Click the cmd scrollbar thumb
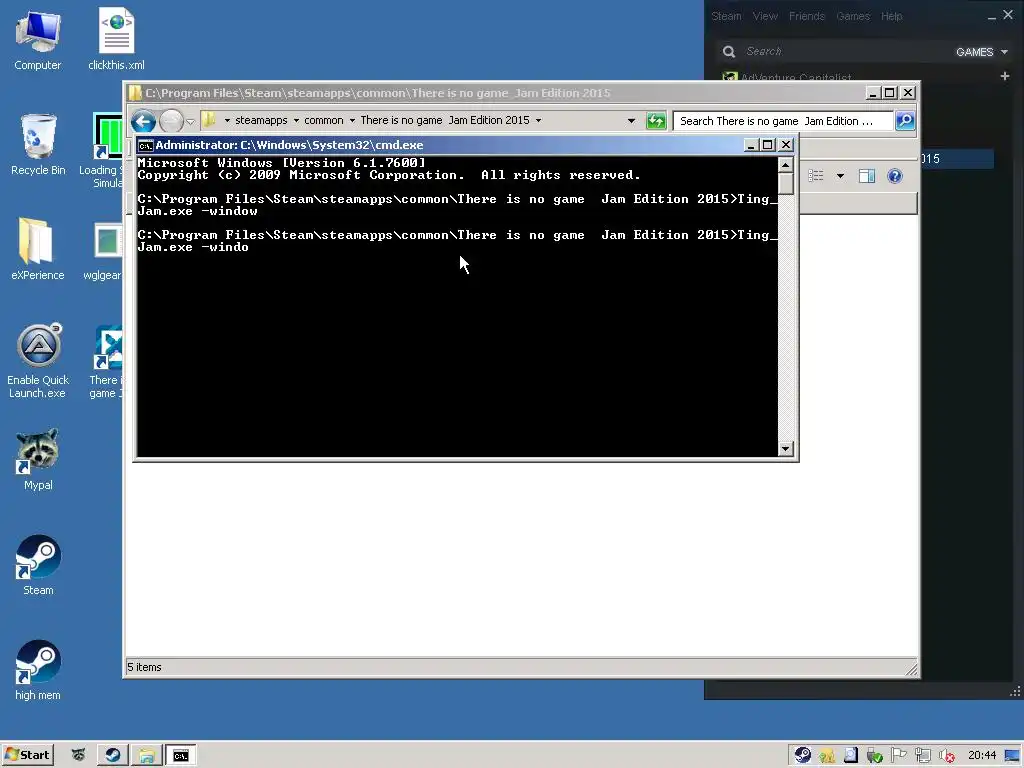Screen dimensions: 1024x768 click(786, 184)
